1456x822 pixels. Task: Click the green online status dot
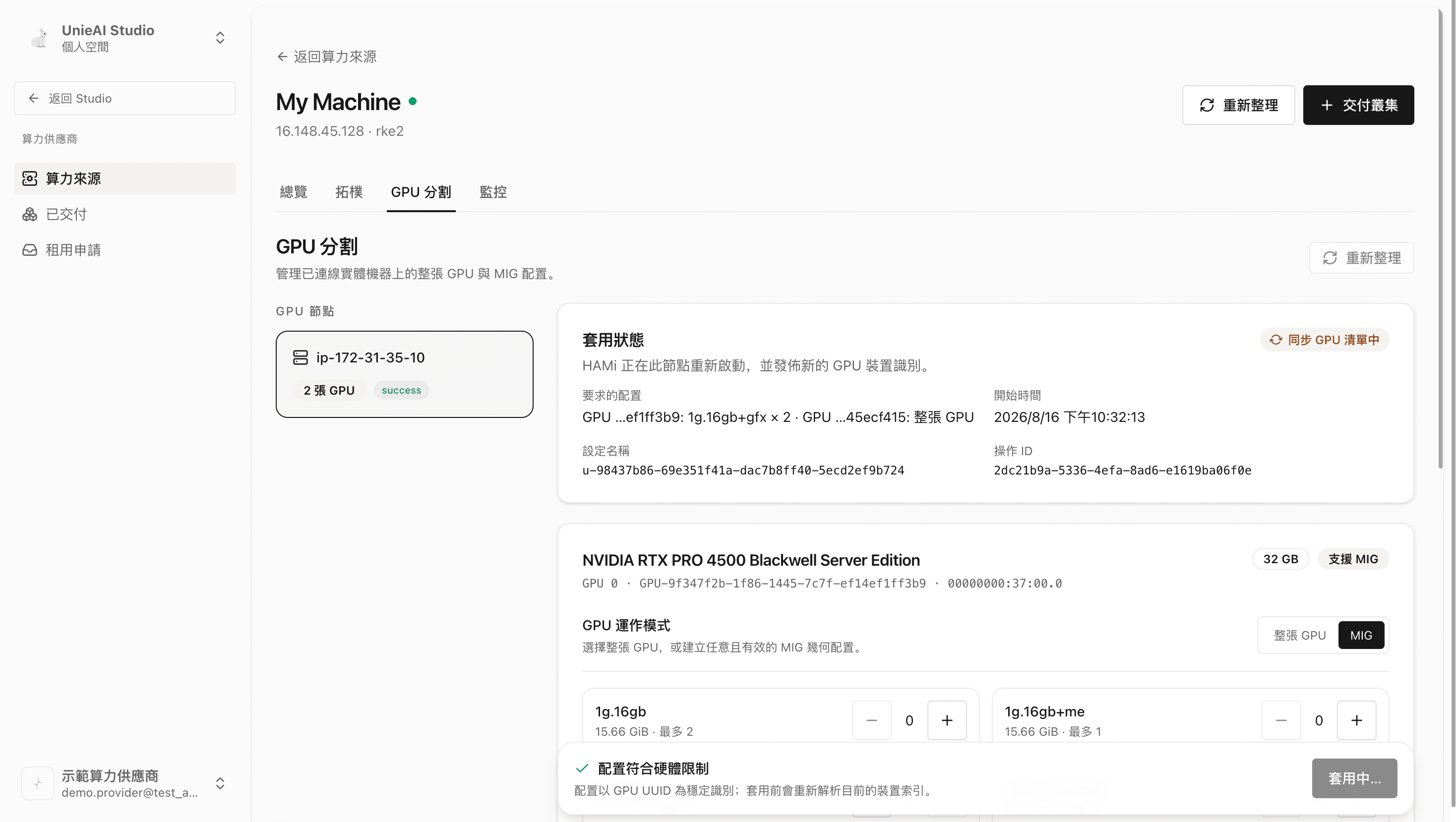point(413,101)
